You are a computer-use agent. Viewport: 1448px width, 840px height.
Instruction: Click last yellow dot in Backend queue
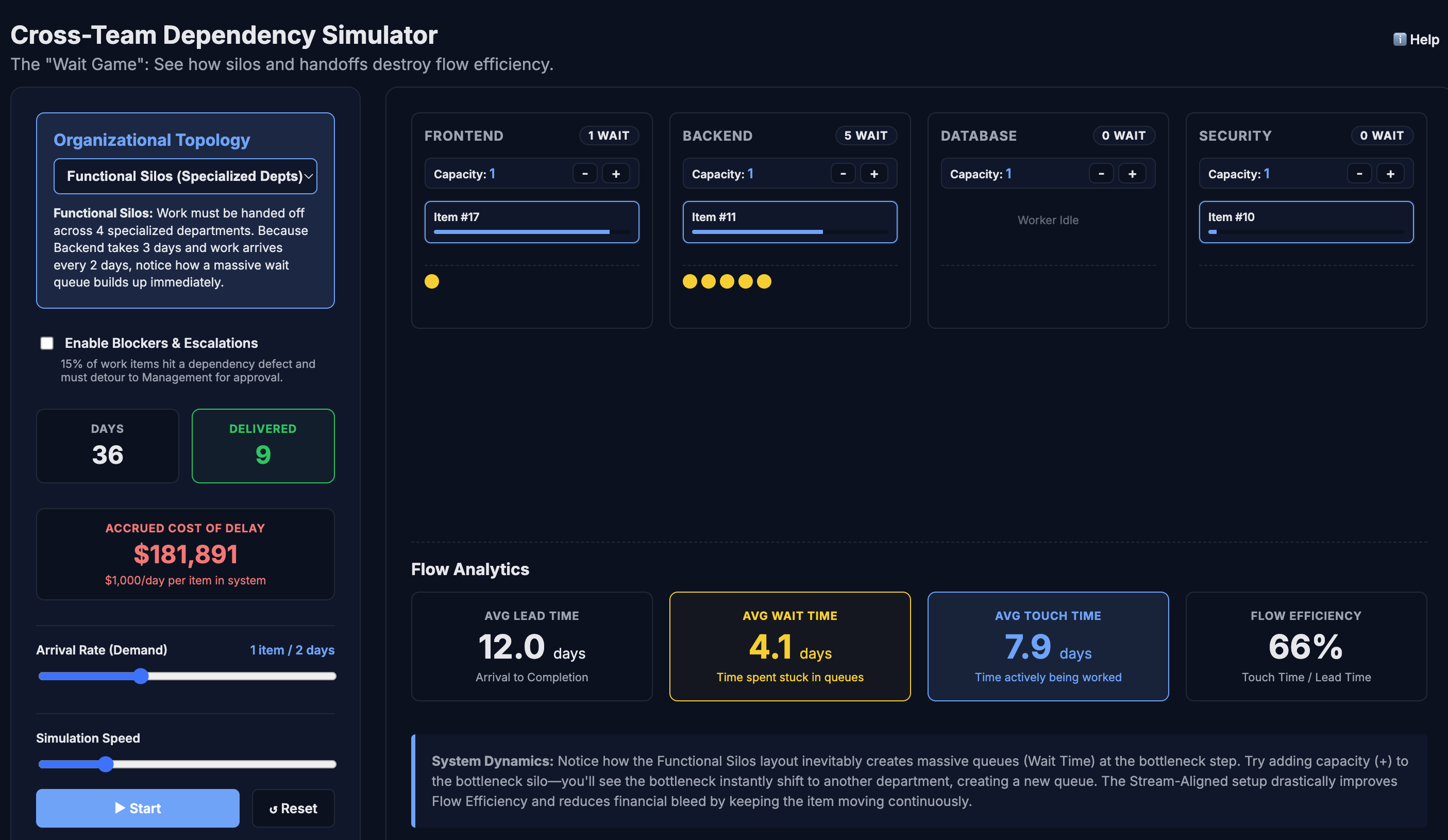click(764, 281)
